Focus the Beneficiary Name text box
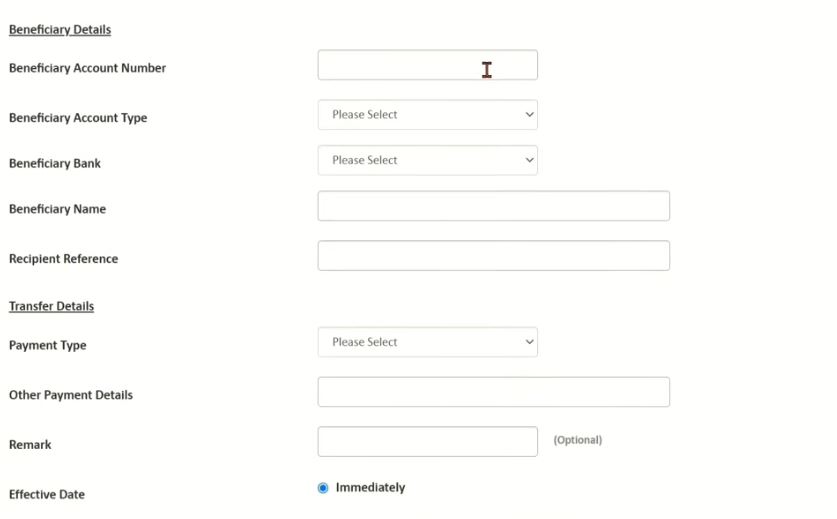The image size is (837, 519). point(493,206)
